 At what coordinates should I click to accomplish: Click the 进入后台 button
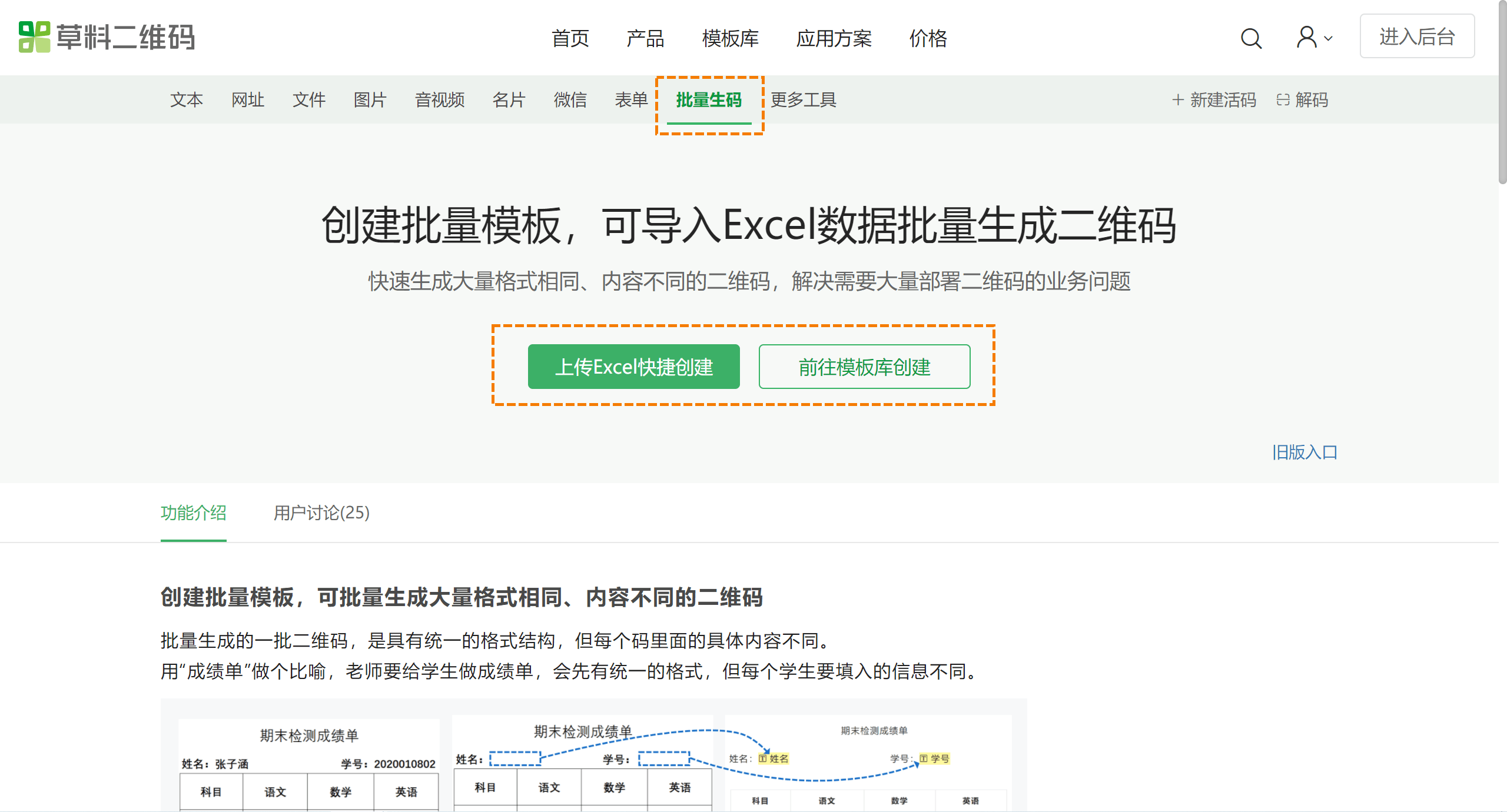point(1417,36)
